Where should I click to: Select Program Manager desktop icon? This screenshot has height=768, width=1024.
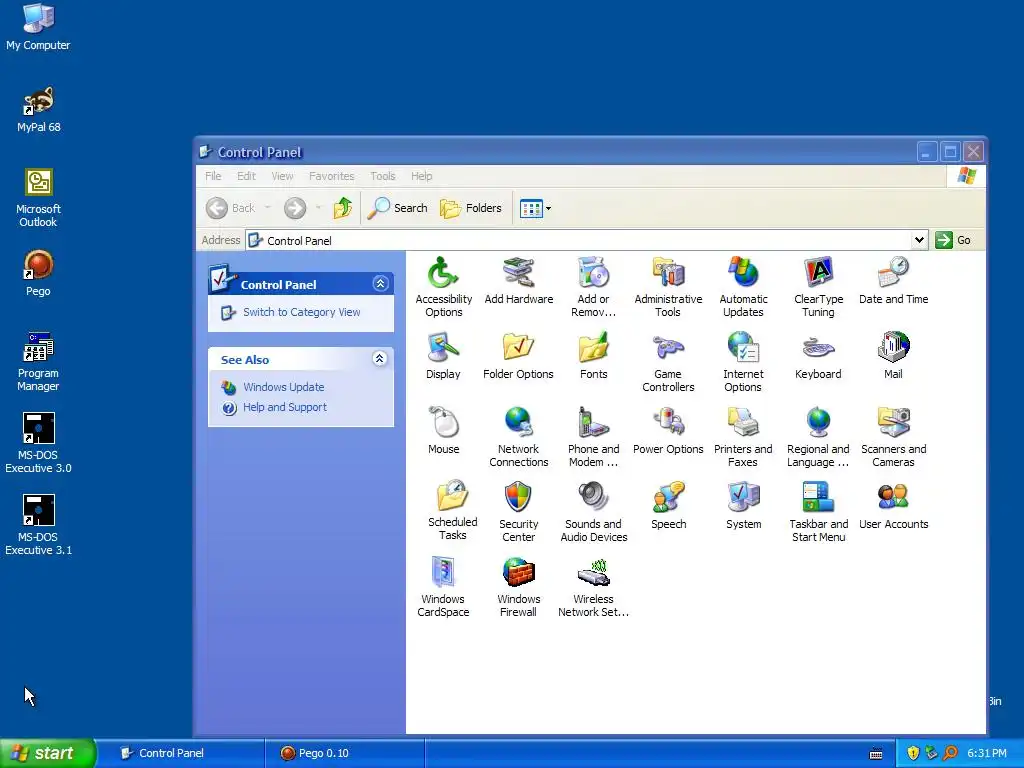point(39,362)
